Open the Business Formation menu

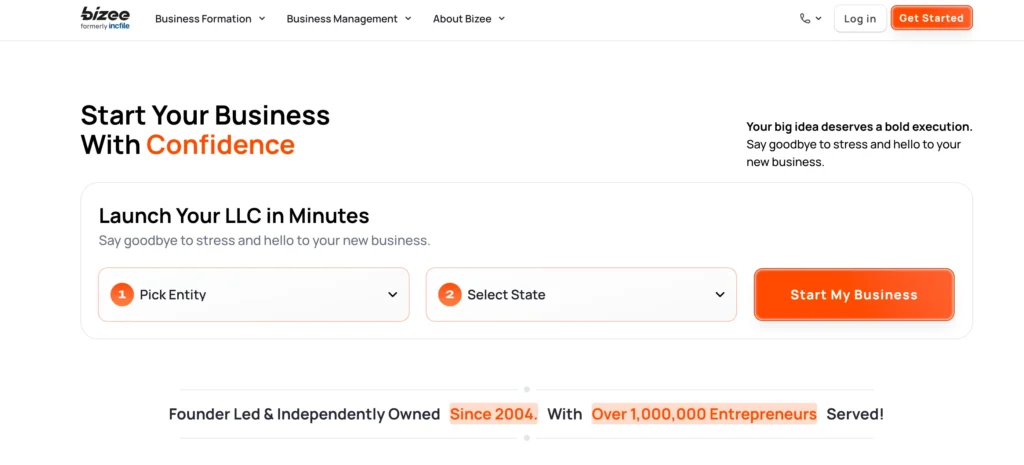point(210,18)
